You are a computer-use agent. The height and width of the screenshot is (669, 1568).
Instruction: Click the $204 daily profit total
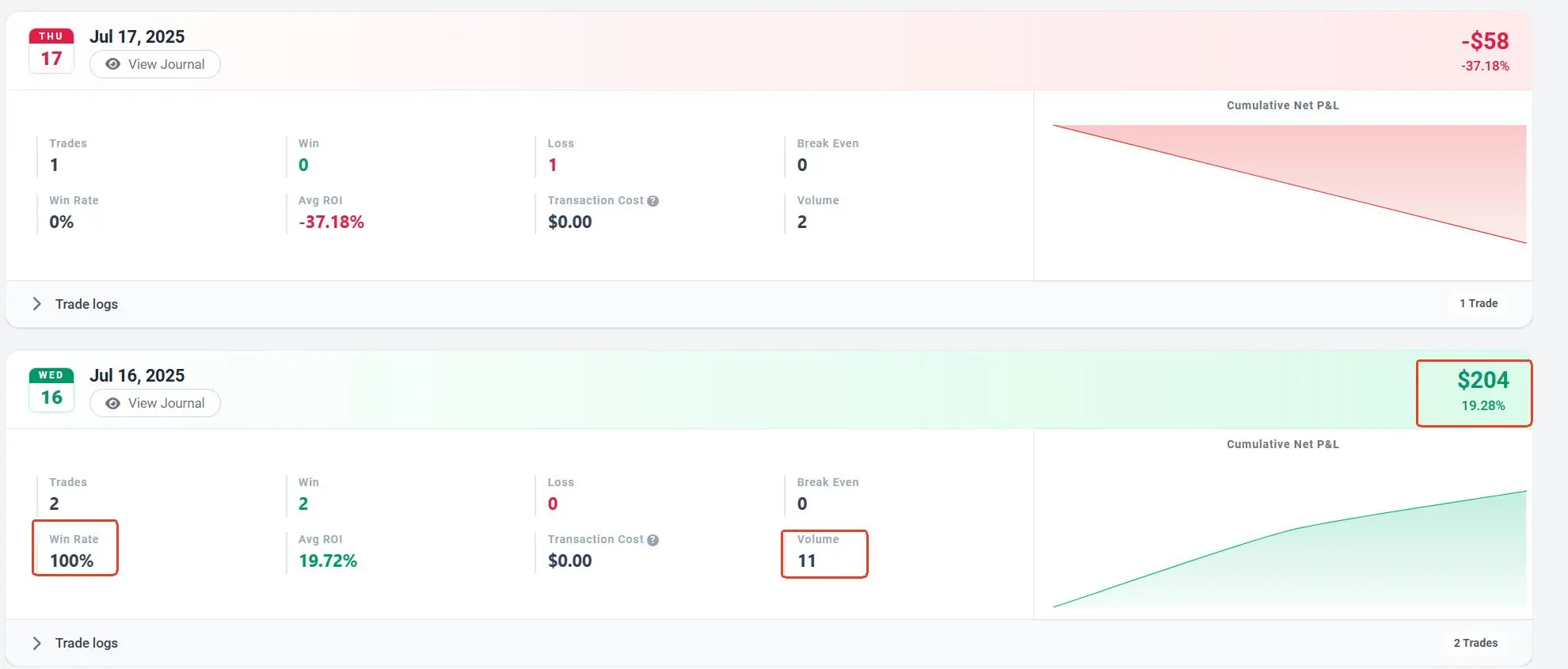tap(1483, 381)
